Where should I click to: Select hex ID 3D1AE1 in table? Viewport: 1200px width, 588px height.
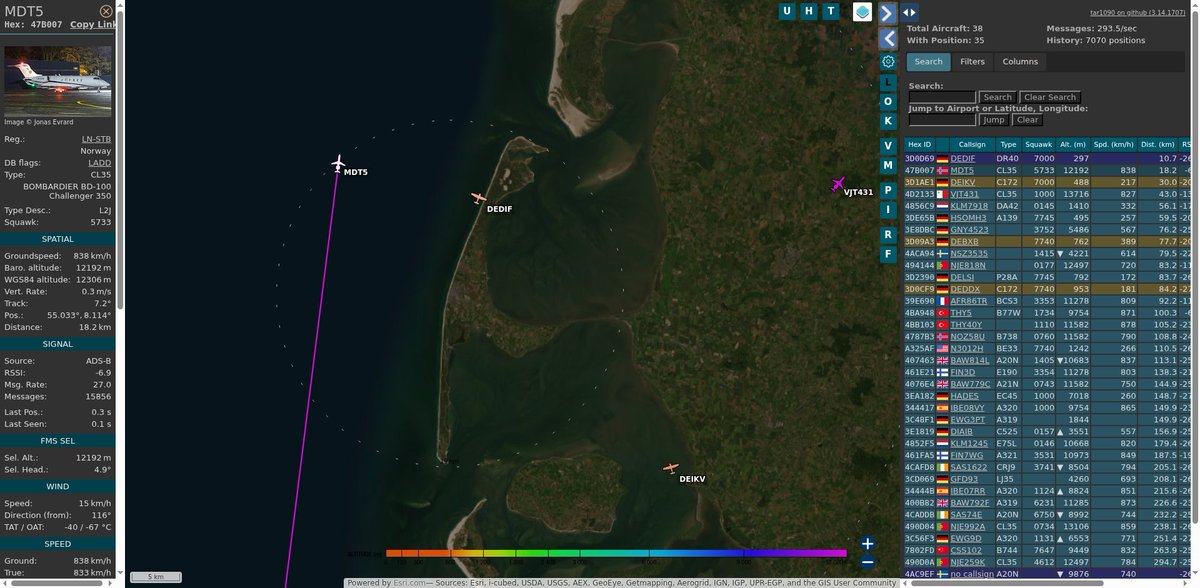pos(918,182)
